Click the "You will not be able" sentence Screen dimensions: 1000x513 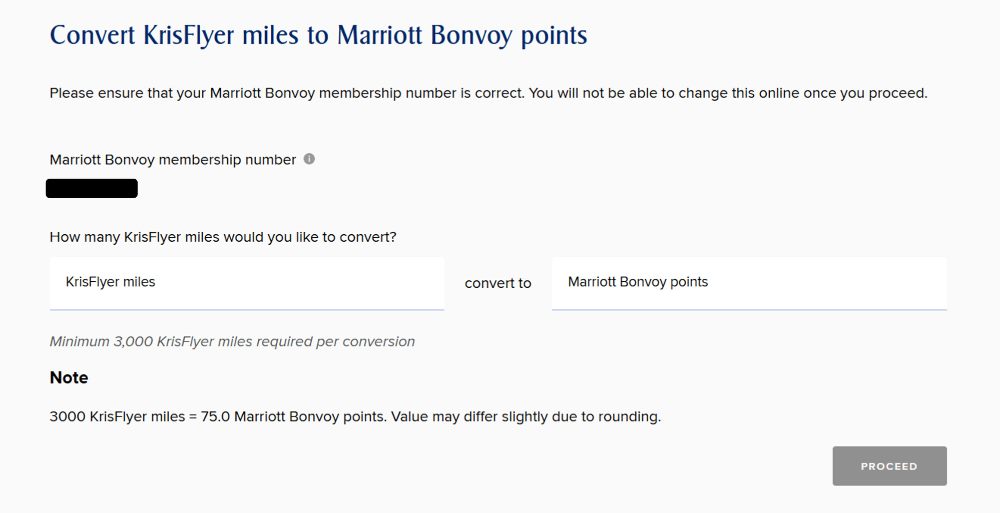coord(728,93)
